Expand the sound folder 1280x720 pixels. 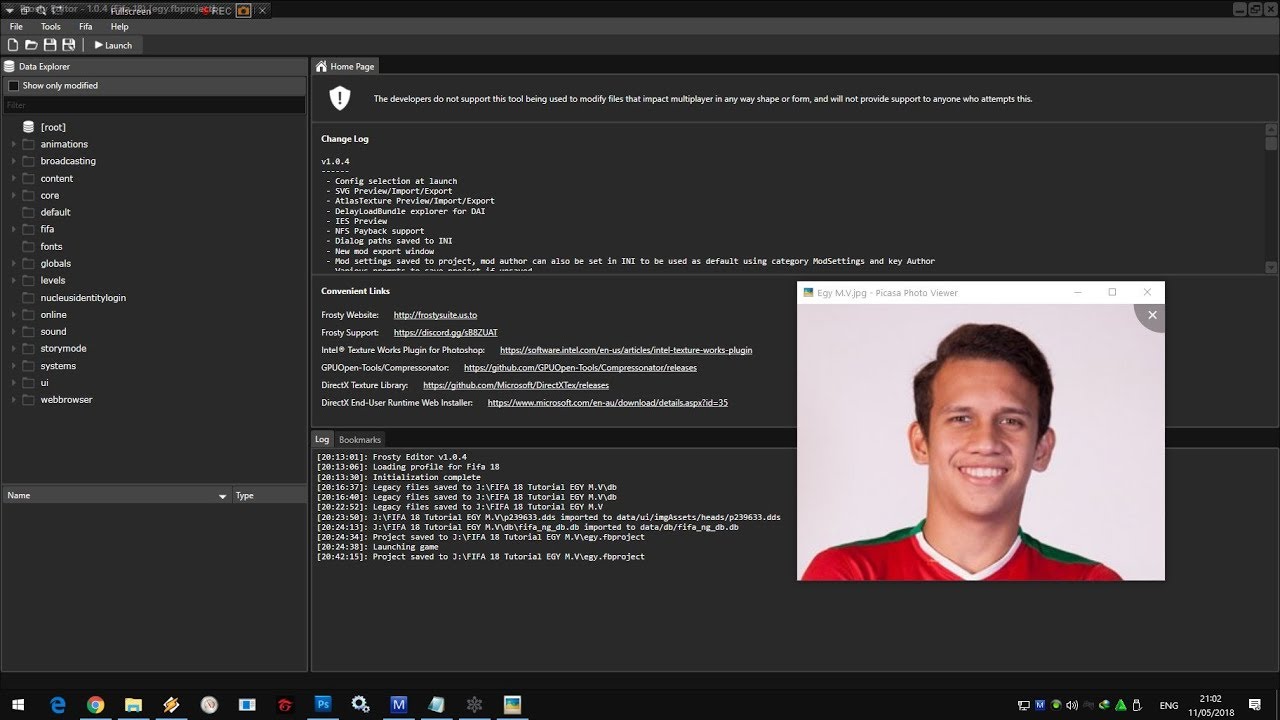click(x=14, y=331)
